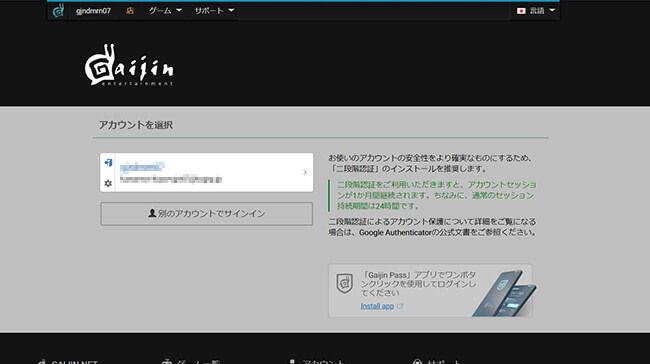Select the blurred account card

(206, 172)
